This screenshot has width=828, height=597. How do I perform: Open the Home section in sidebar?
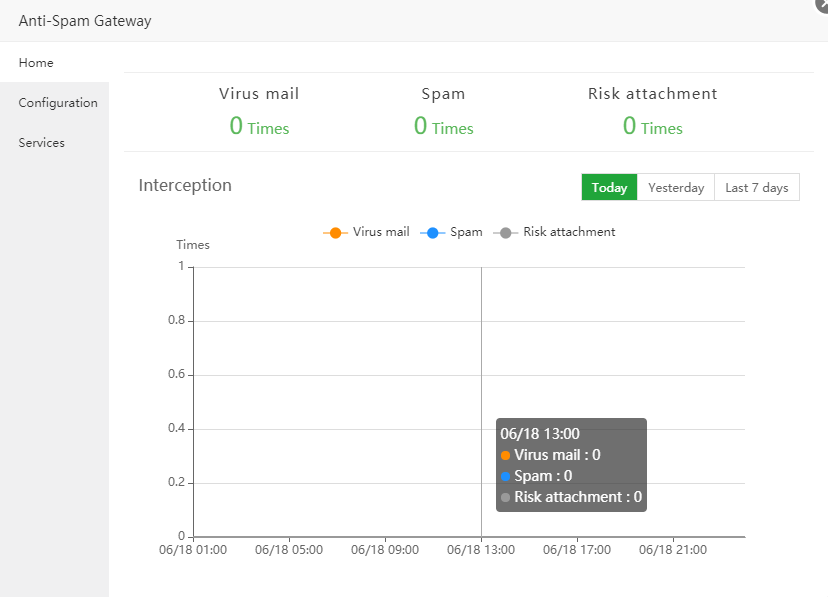coord(36,62)
